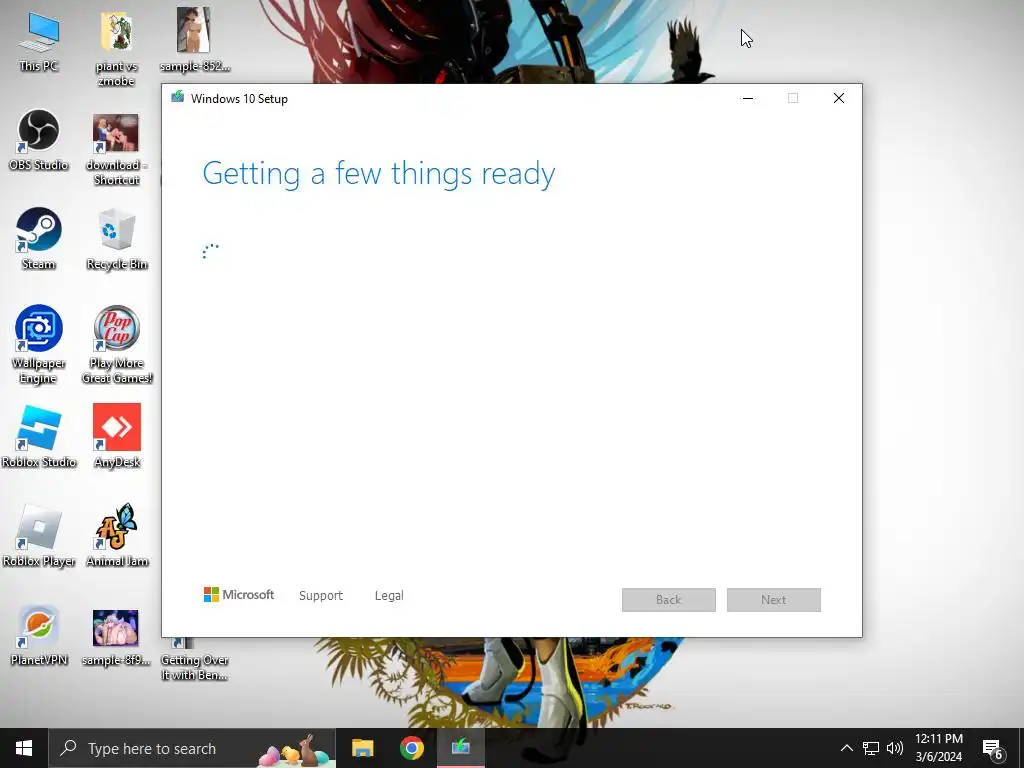Click the greyed-out maximize button in Setup
The image size is (1024, 768).
click(x=793, y=98)
